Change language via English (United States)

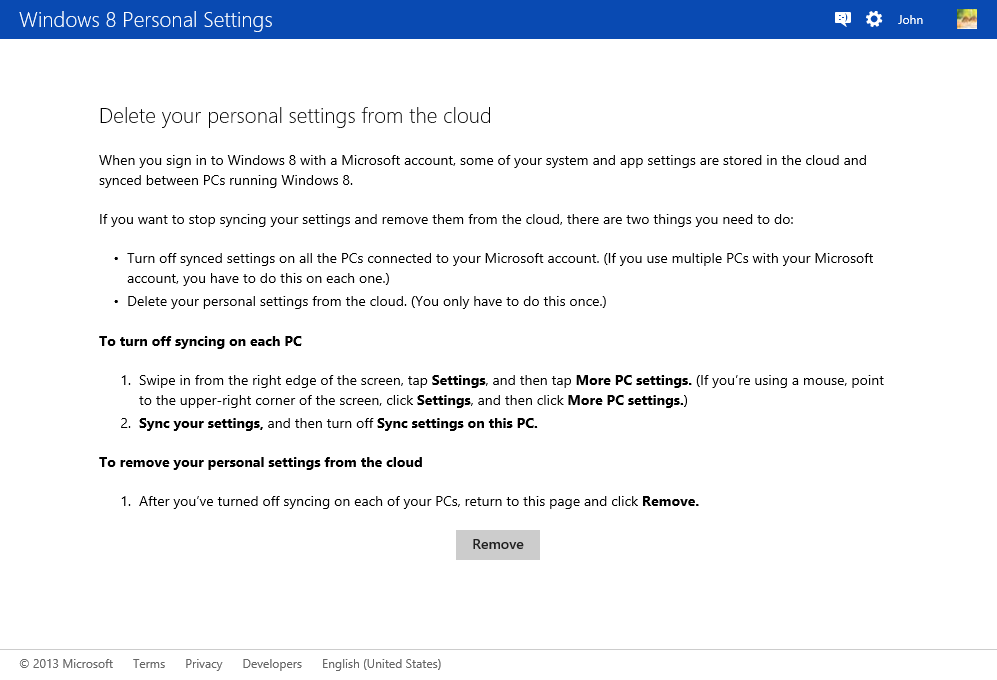pyautogui.click(x=382, y=663)
